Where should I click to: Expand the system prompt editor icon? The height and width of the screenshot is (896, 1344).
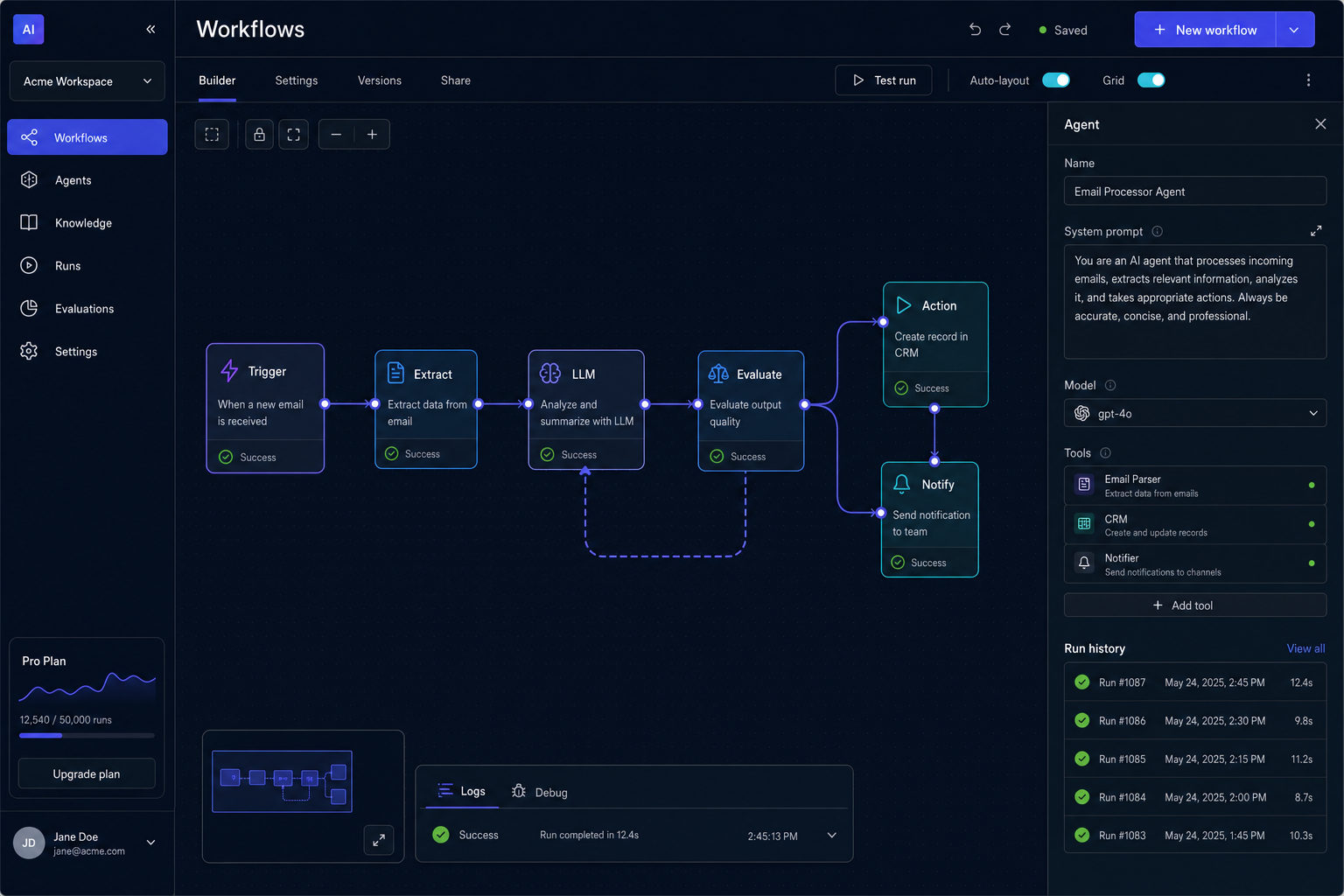[1316, 231]
